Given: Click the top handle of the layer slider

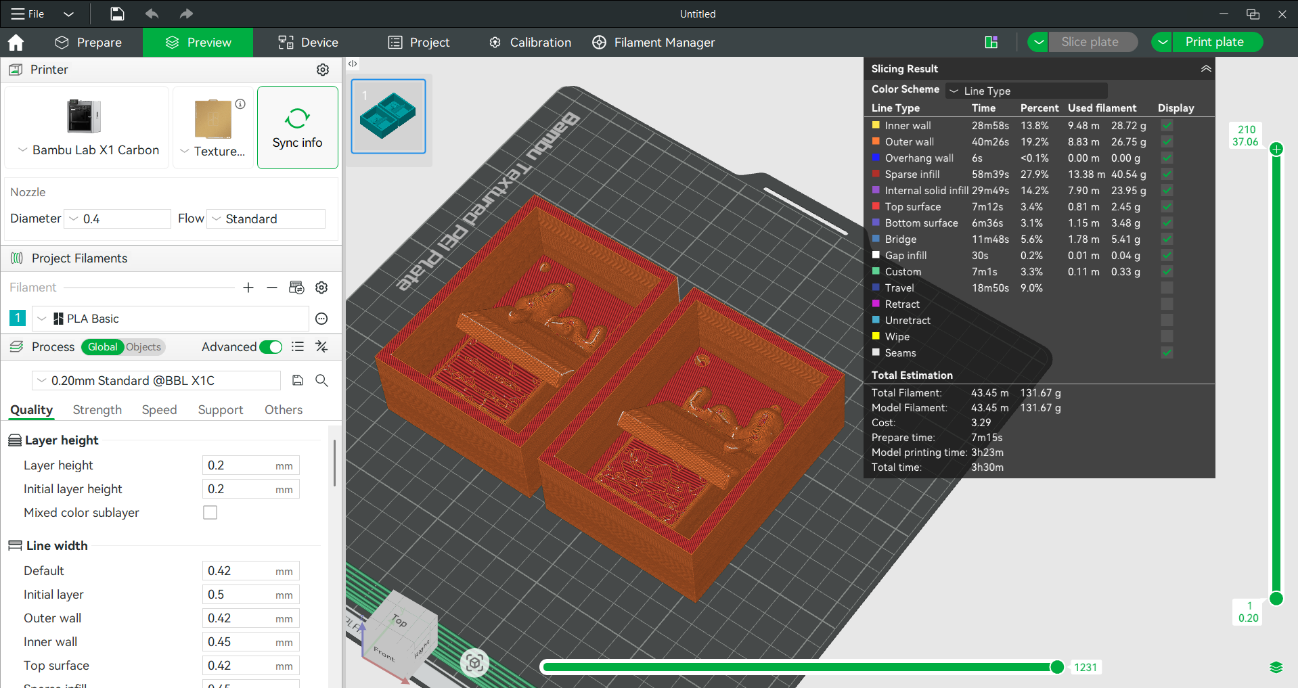Looking at the screenshot, I should (1276, 149).
